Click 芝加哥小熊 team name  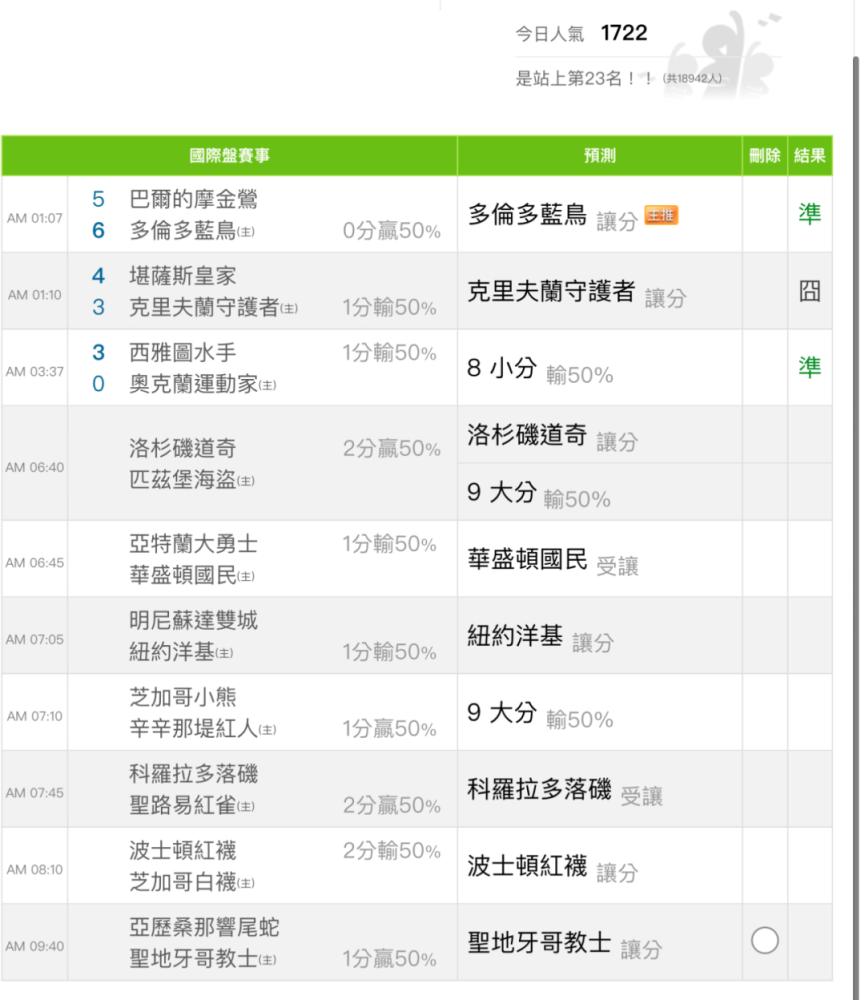[x=182, y=697]
